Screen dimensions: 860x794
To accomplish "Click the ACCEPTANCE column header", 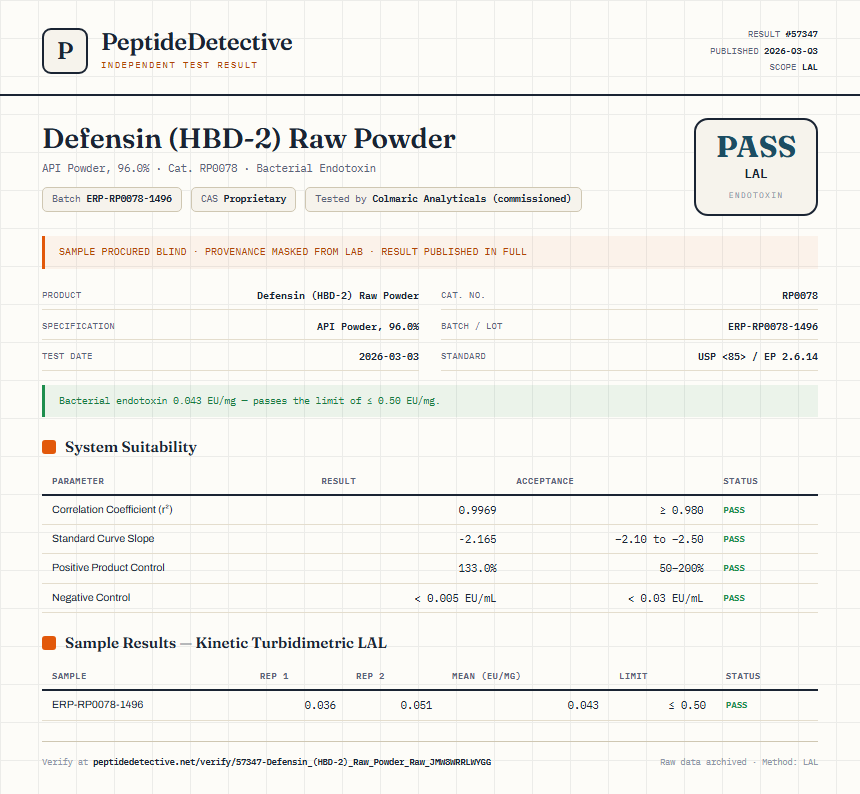I will pyautogui.click(x=545, y=481).
